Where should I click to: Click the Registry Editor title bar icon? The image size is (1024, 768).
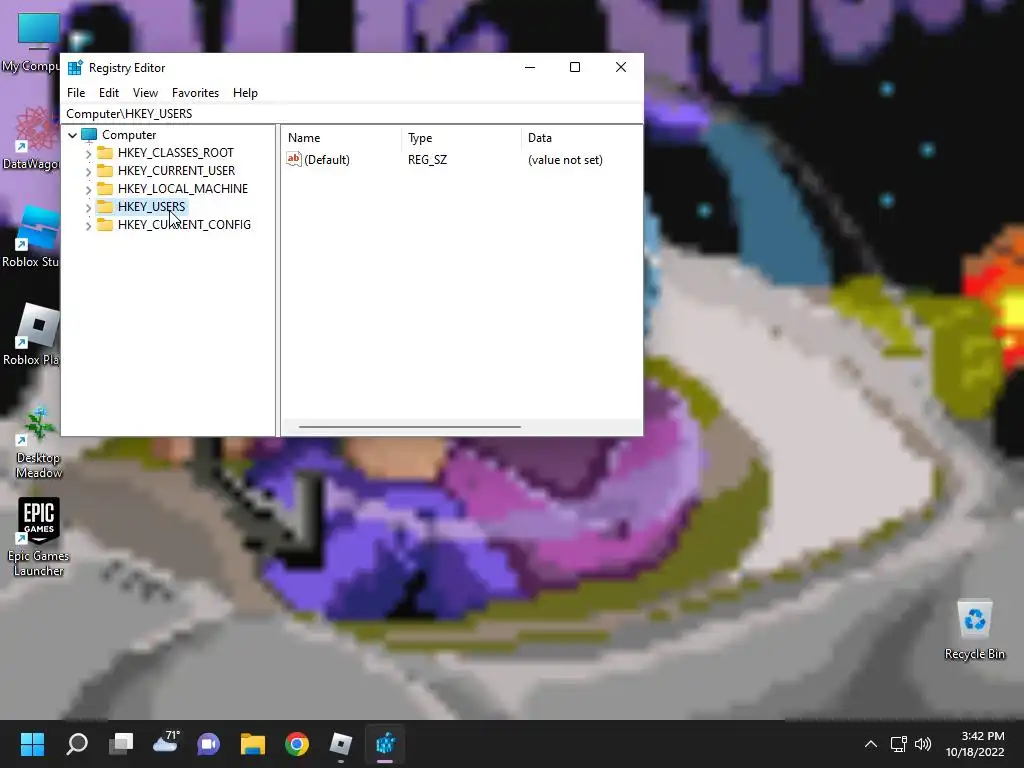(75, 67)
